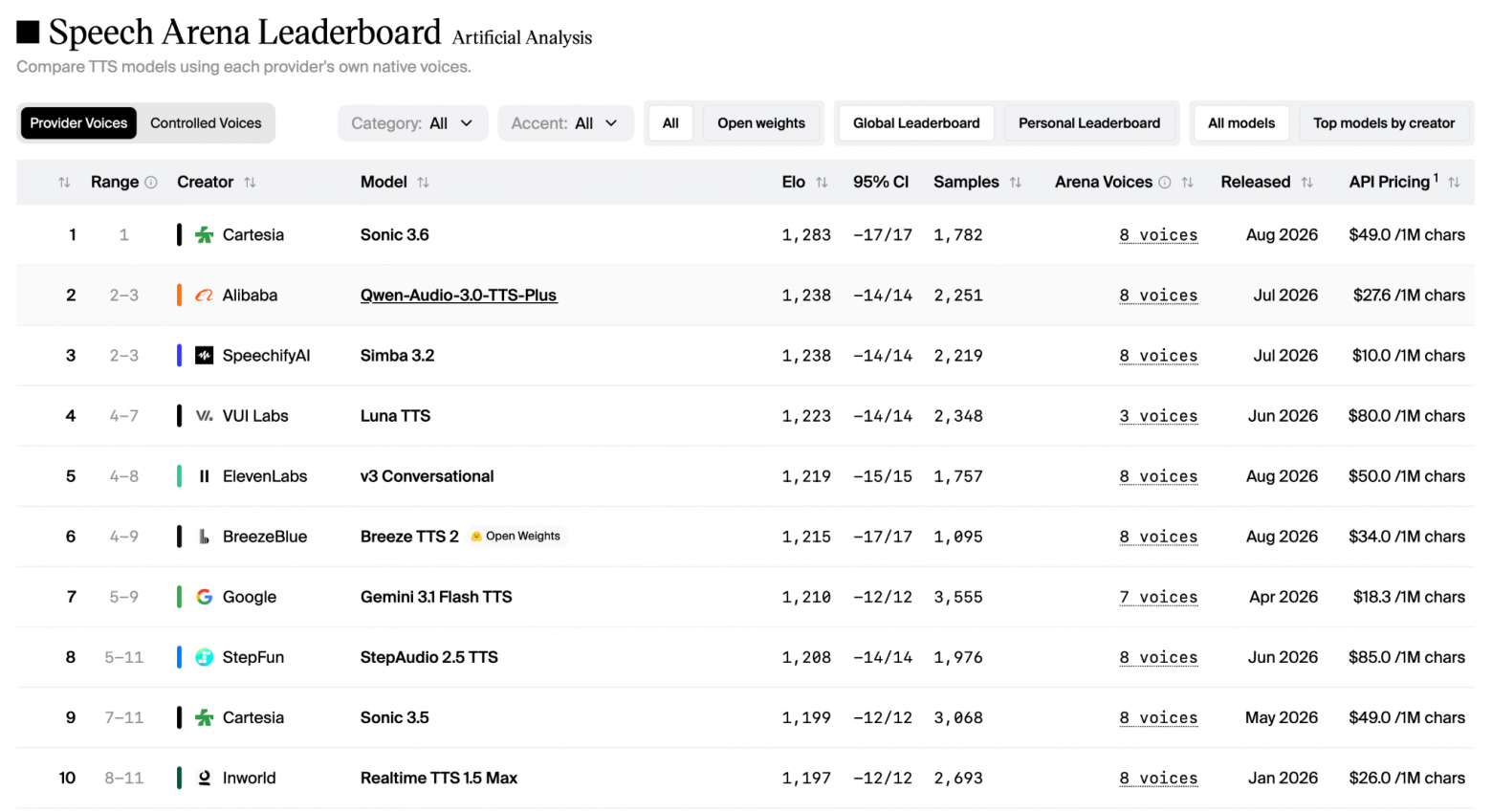Click the $85.0 /1M chars price

point(1406,657)
